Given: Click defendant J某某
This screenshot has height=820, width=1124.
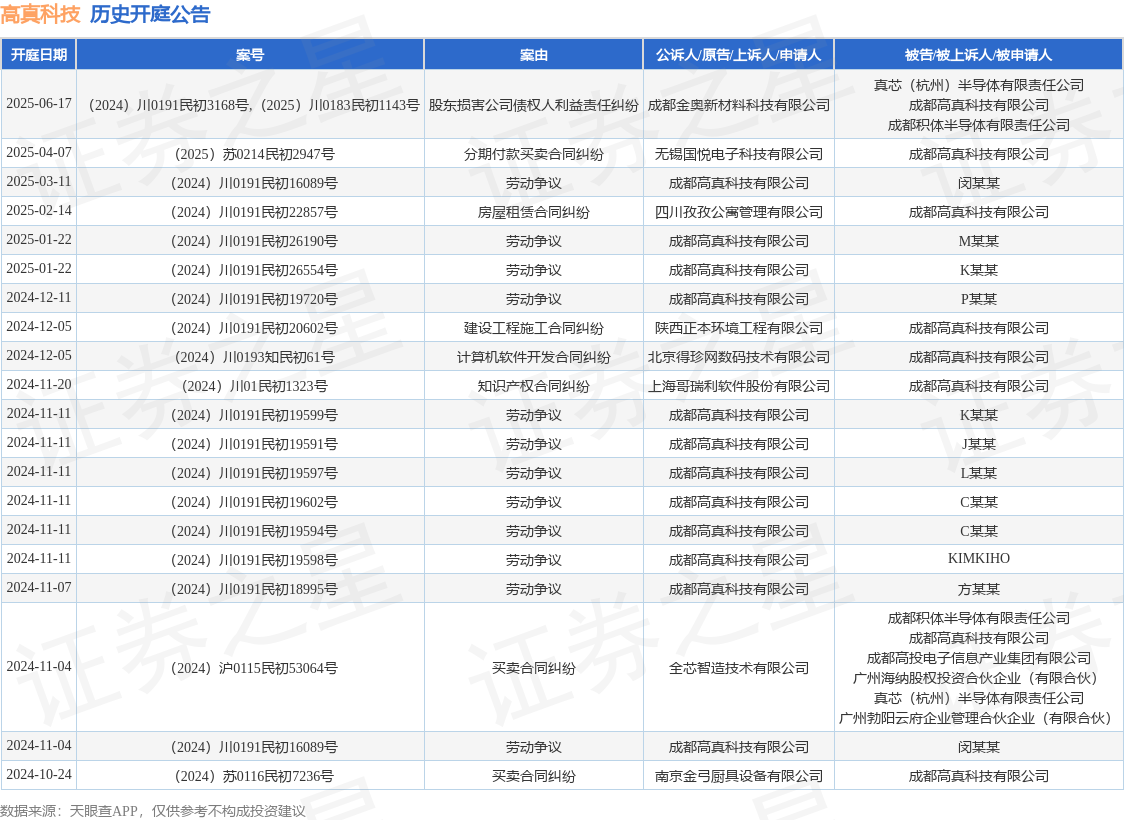Looking at the screenshot, I should click(978, 444).
